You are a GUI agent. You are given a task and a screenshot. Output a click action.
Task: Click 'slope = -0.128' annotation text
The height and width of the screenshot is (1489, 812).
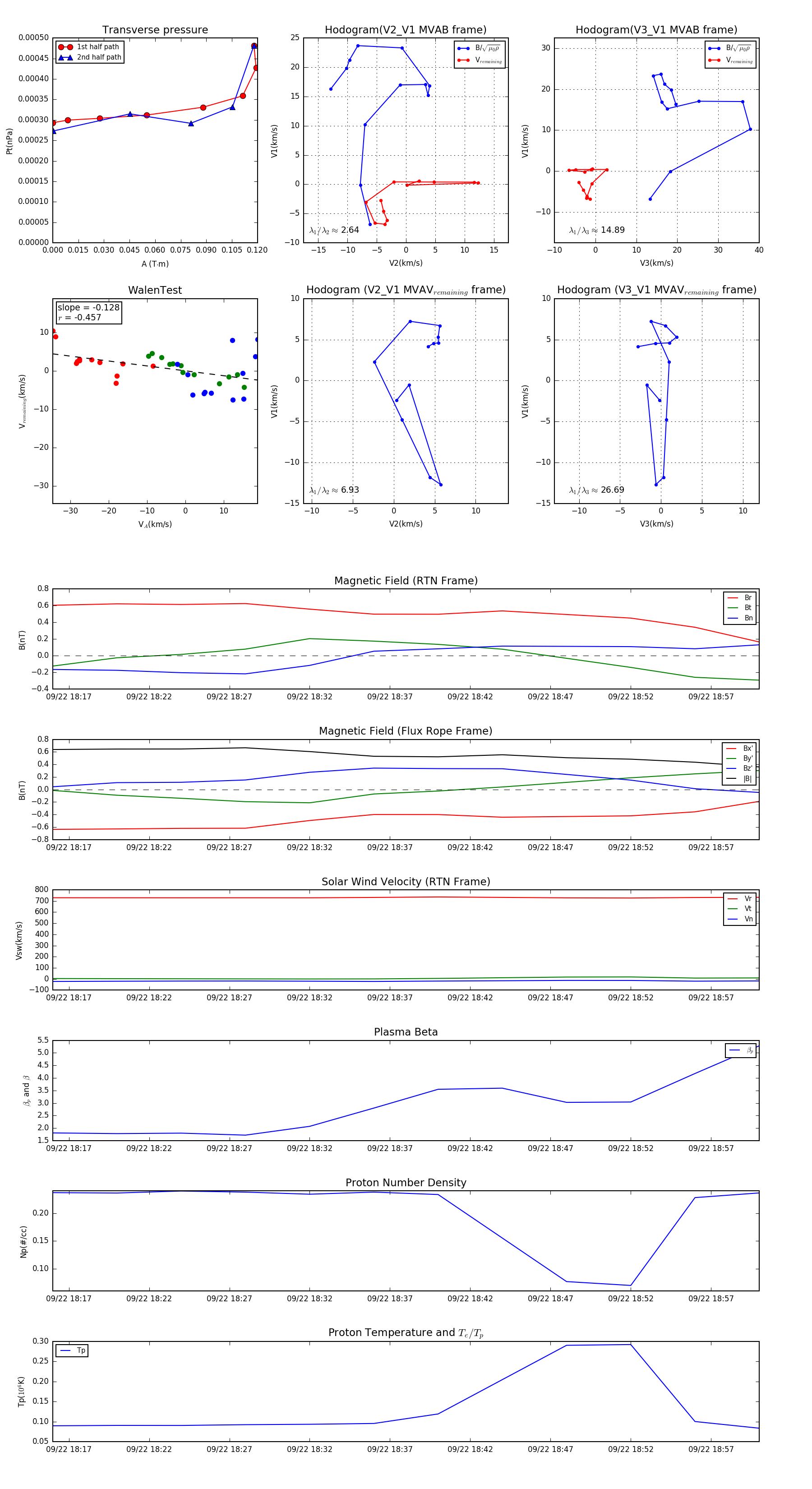pyautogui.click(x=88, y=308)
